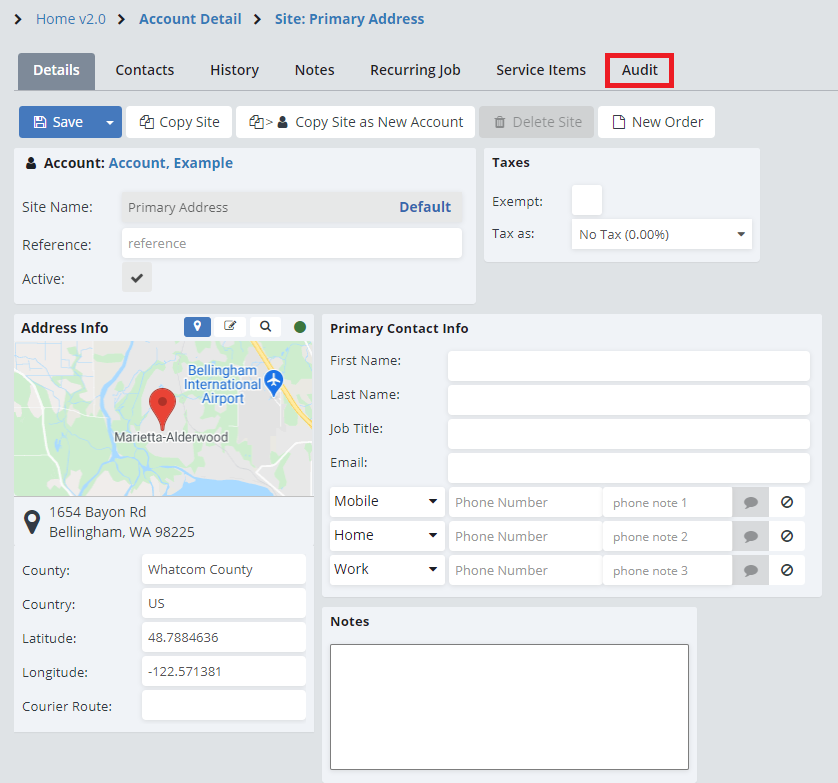838x783 pixels.
Task: Click the map pin icon in Address Info header
Action: pos(198,327)
